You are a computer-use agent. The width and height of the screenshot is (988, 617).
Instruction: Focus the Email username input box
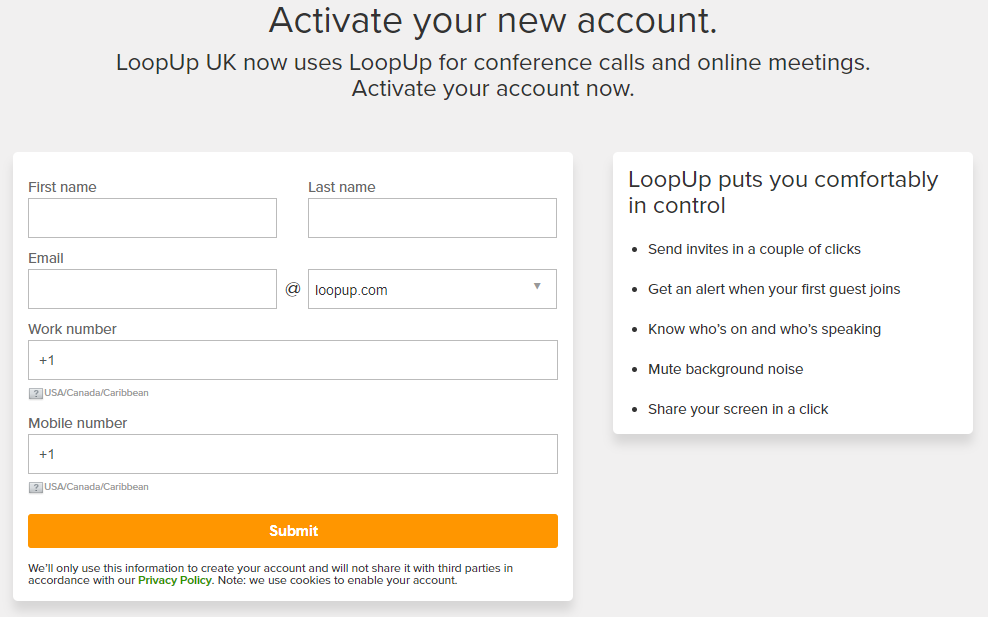click(x=152, y=288)
